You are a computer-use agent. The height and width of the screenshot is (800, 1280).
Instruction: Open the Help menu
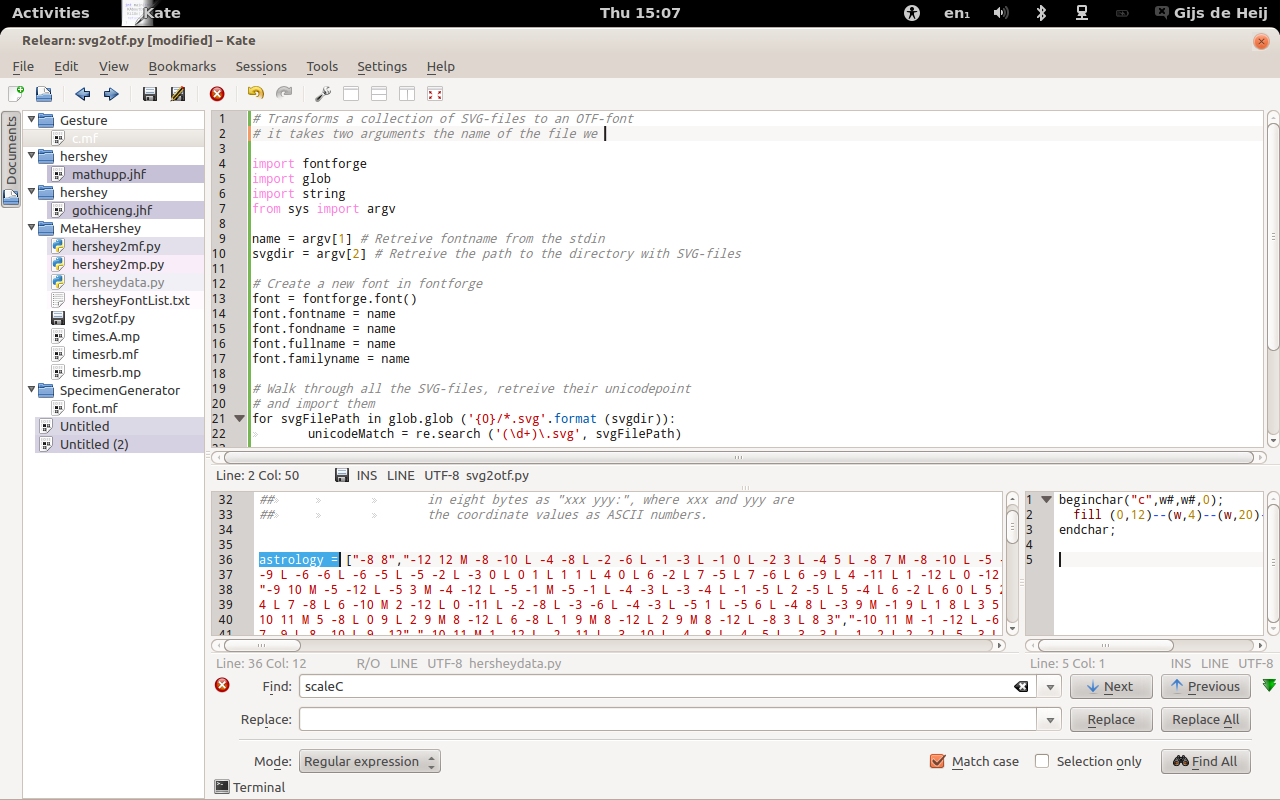440,66
